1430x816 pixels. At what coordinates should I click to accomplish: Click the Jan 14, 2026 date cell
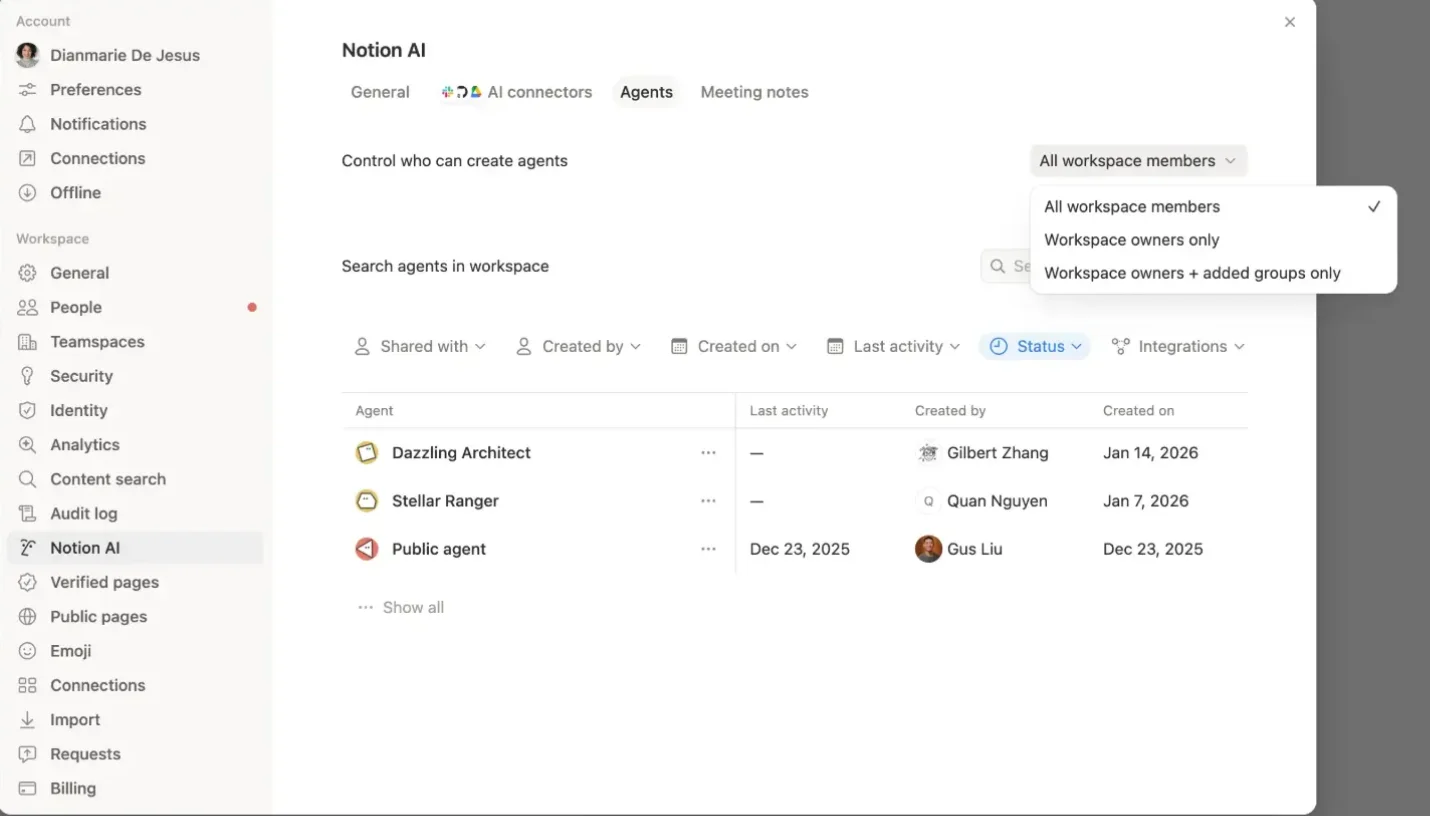[x=1150, y=453]
